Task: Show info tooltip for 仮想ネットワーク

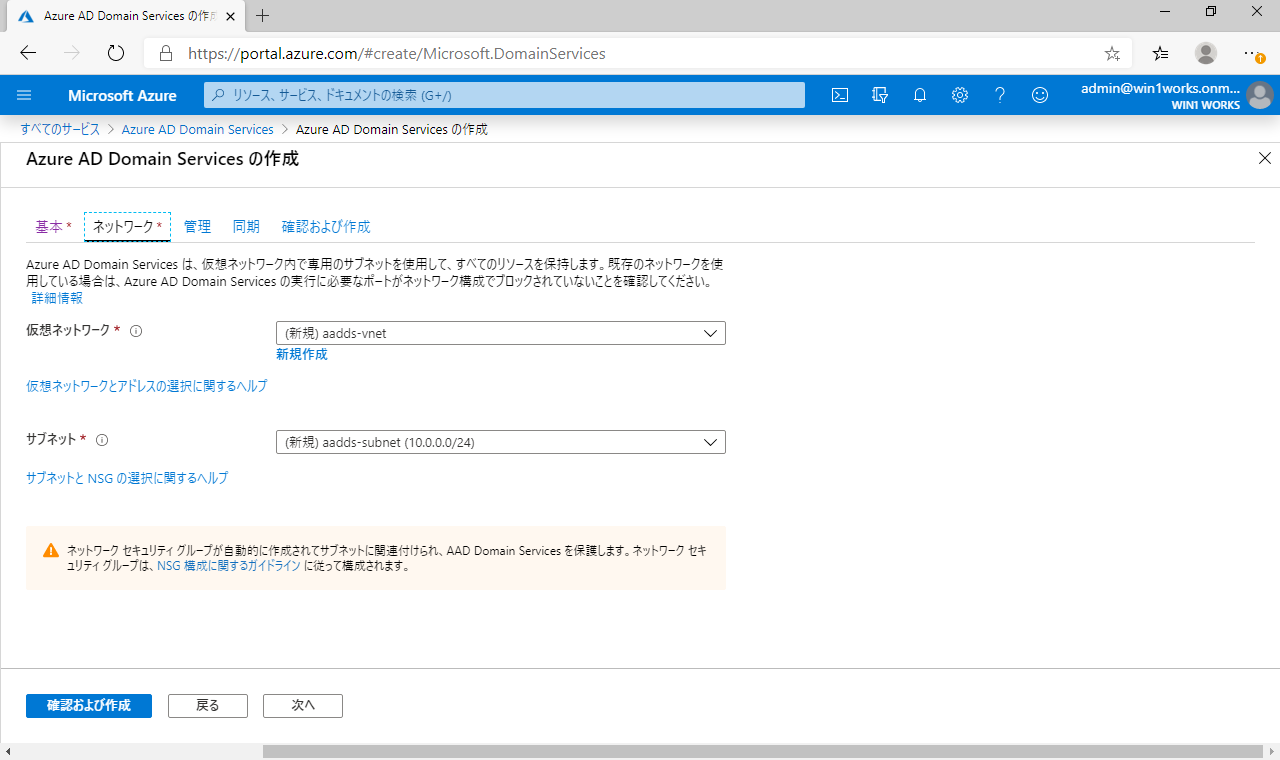Action: (136, 331)
